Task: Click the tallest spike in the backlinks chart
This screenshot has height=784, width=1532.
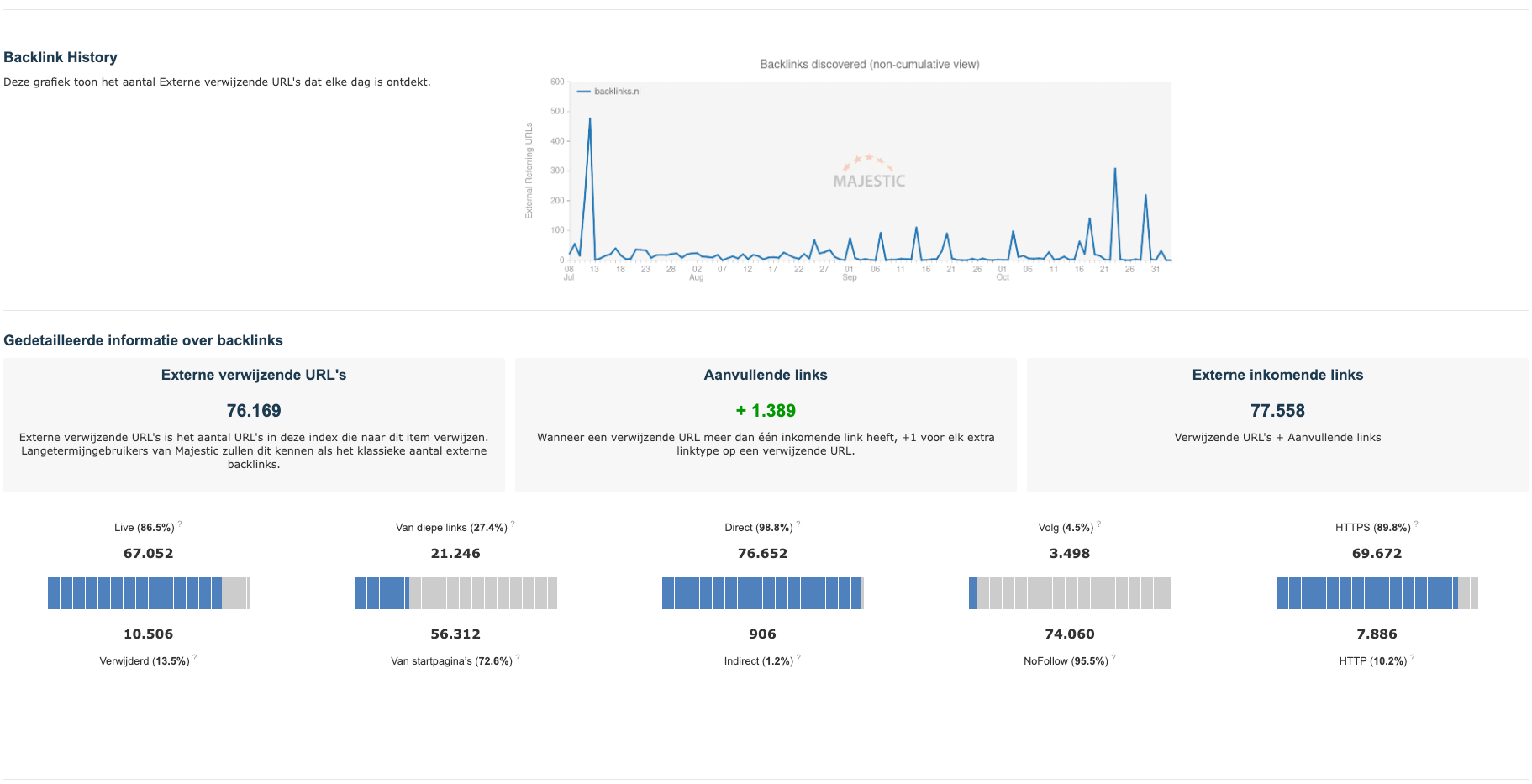Action: [x=589, y=119]
